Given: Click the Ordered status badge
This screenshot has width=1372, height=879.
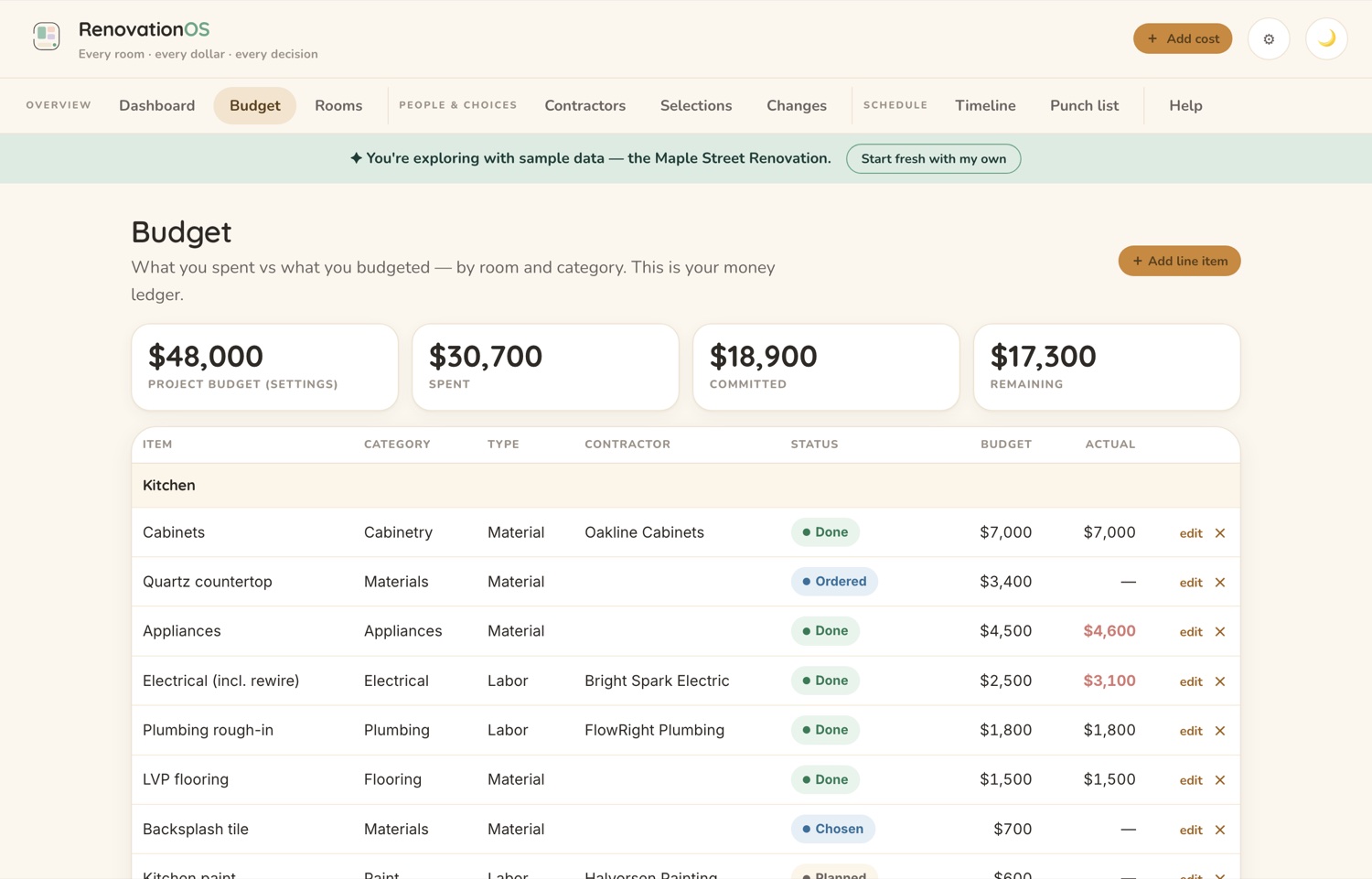Looking at the screenshot, I should (x=834, y=582).
